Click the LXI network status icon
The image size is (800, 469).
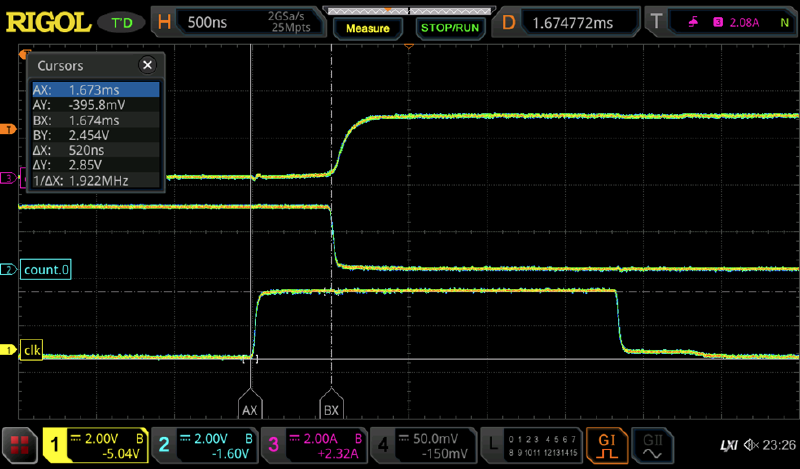pyautogui.click(x=730, y=444)
